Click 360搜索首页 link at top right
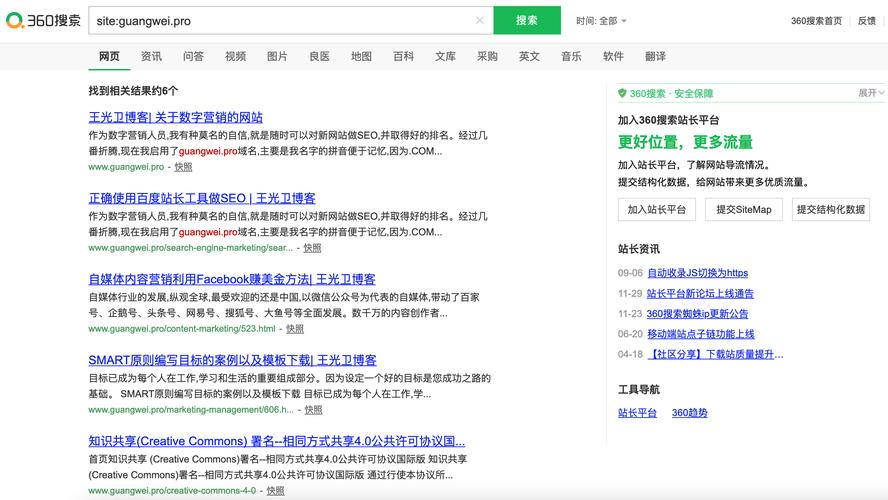This screenshot has height=500, width=888. (816, 21)
